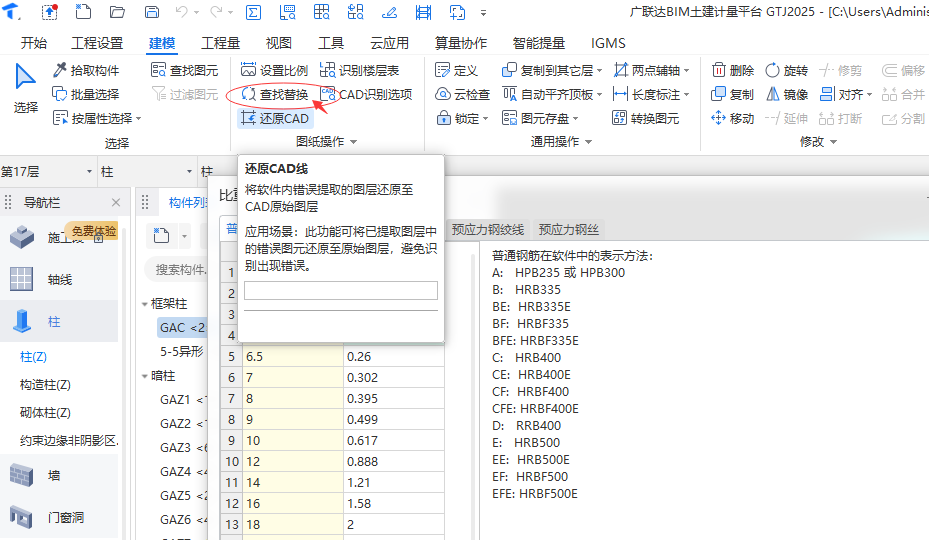Image resolution: width=929 pixels, height=540 pixels.
Task: Switch to 开始 ribbon tab
Action: point(34,43)
